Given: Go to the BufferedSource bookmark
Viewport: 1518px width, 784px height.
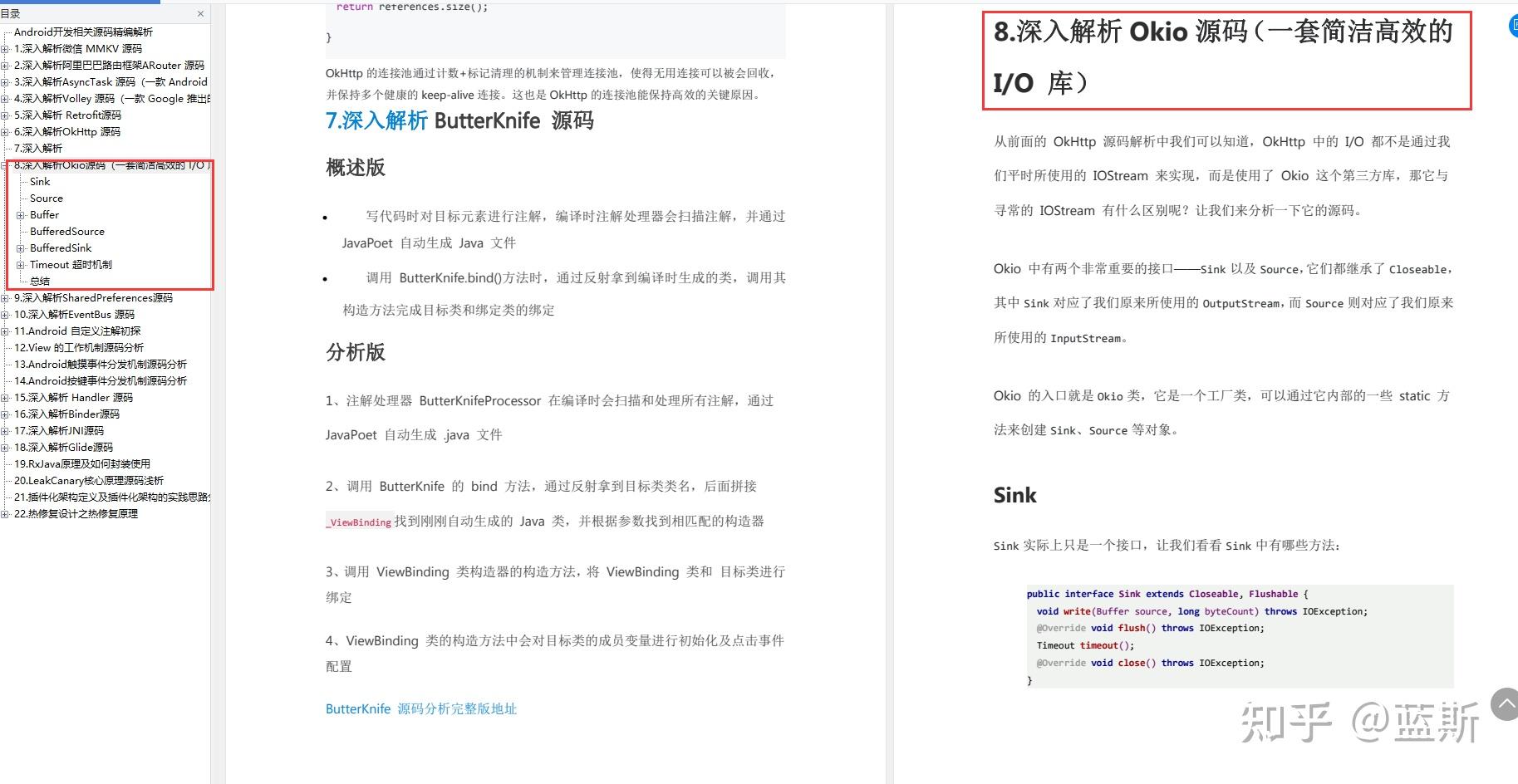Looking at the screenshot, I should (67, 232).
